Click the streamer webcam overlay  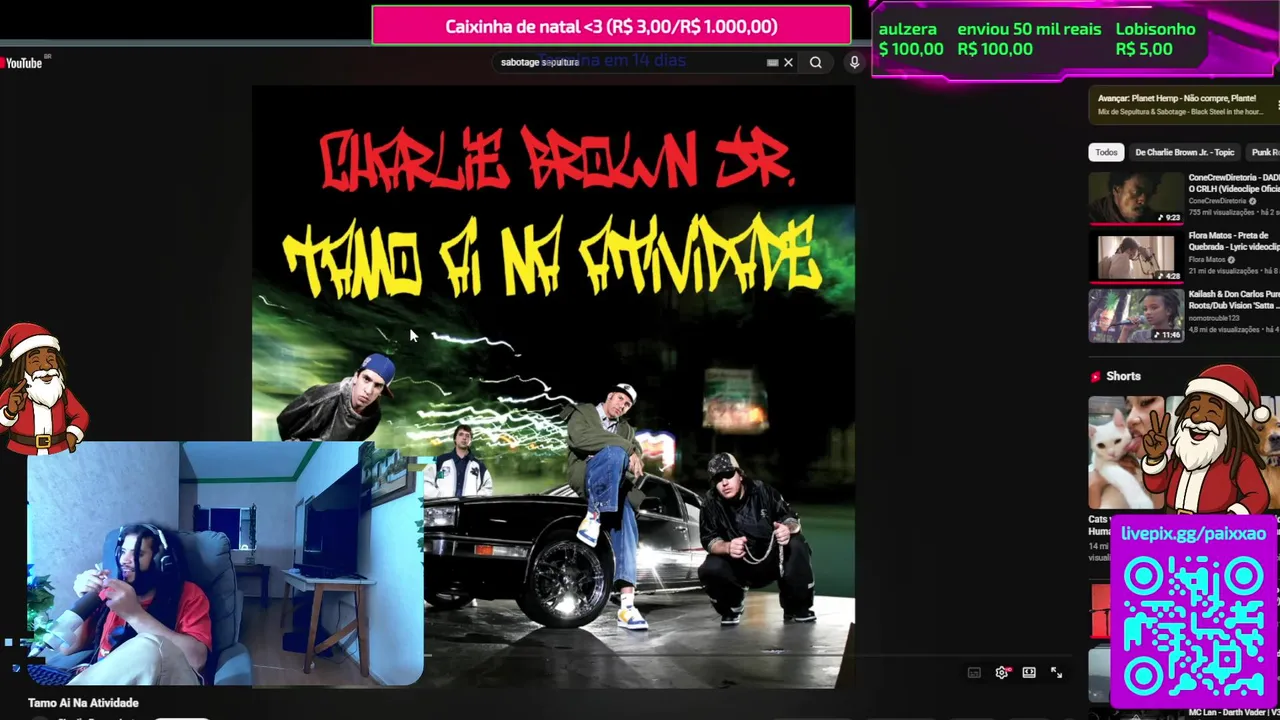point(225,564)
